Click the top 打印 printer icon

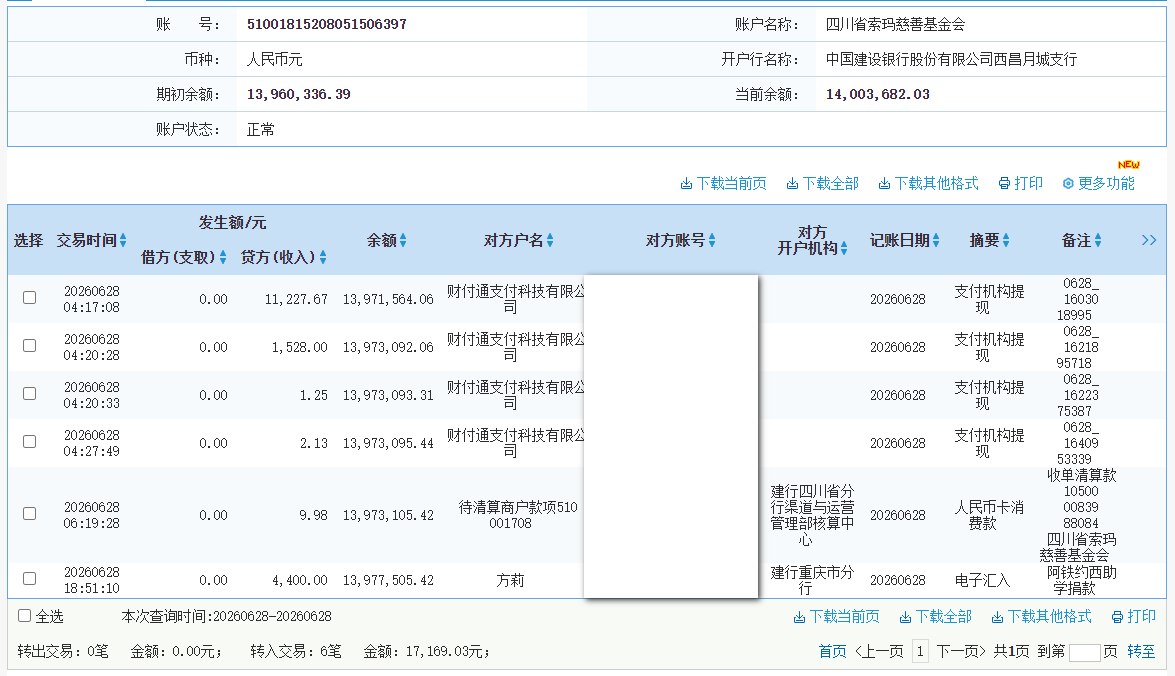[x=1004, y=184]
